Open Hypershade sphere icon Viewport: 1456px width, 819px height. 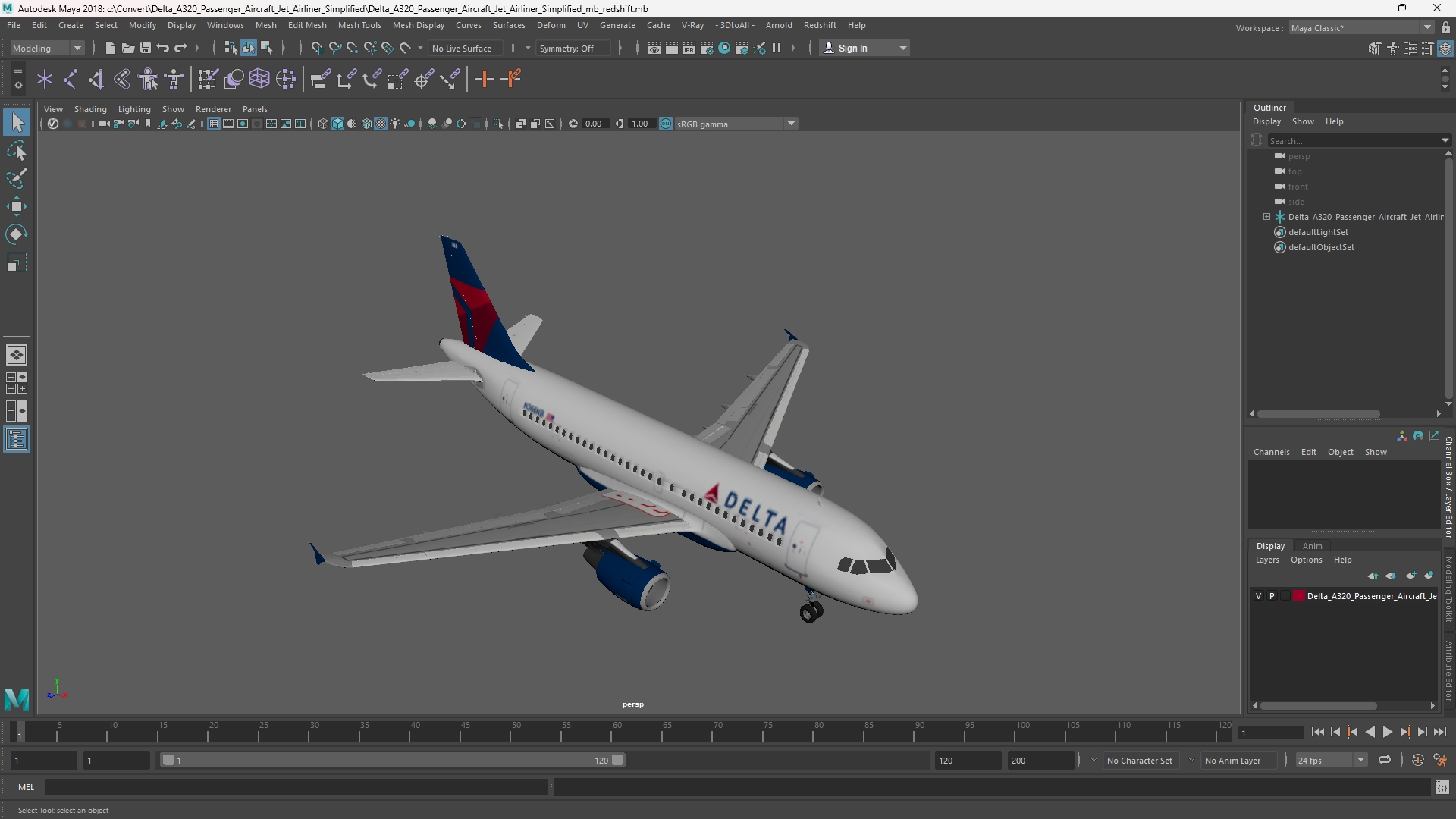[x=724, y=48]
